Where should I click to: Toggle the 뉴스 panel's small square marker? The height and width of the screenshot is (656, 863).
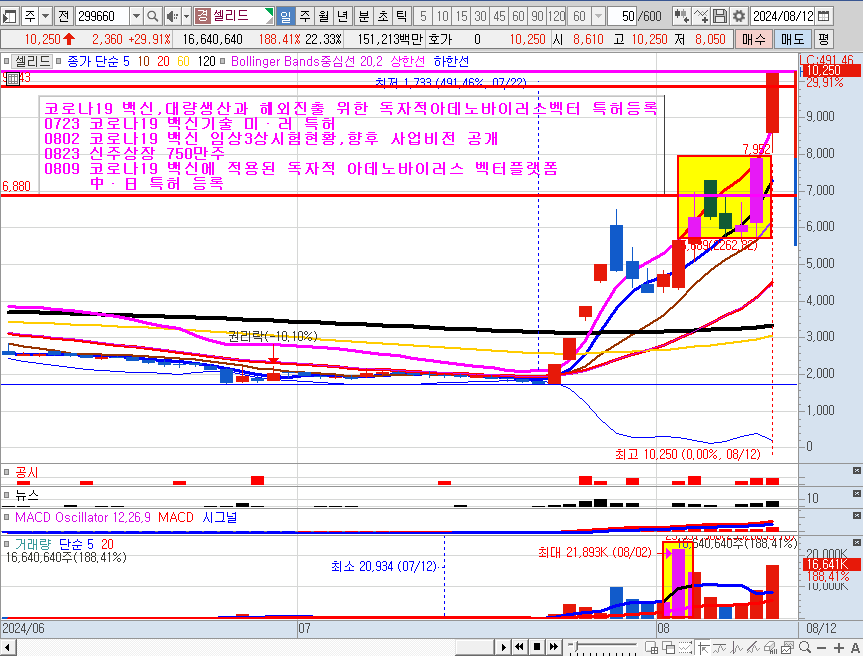(6, 494)
